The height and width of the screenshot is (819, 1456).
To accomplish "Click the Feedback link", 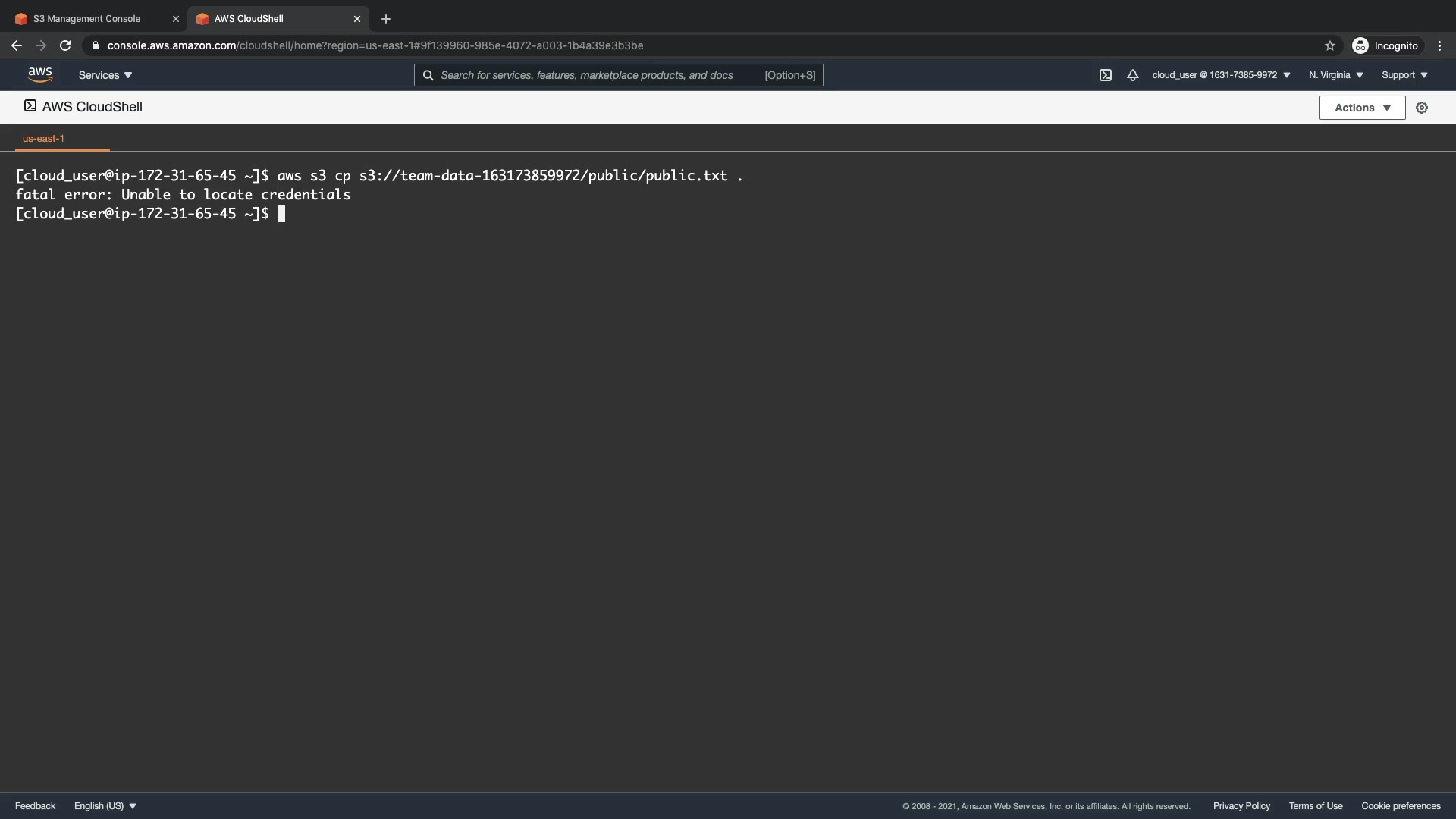I will (x=35, y=806).
